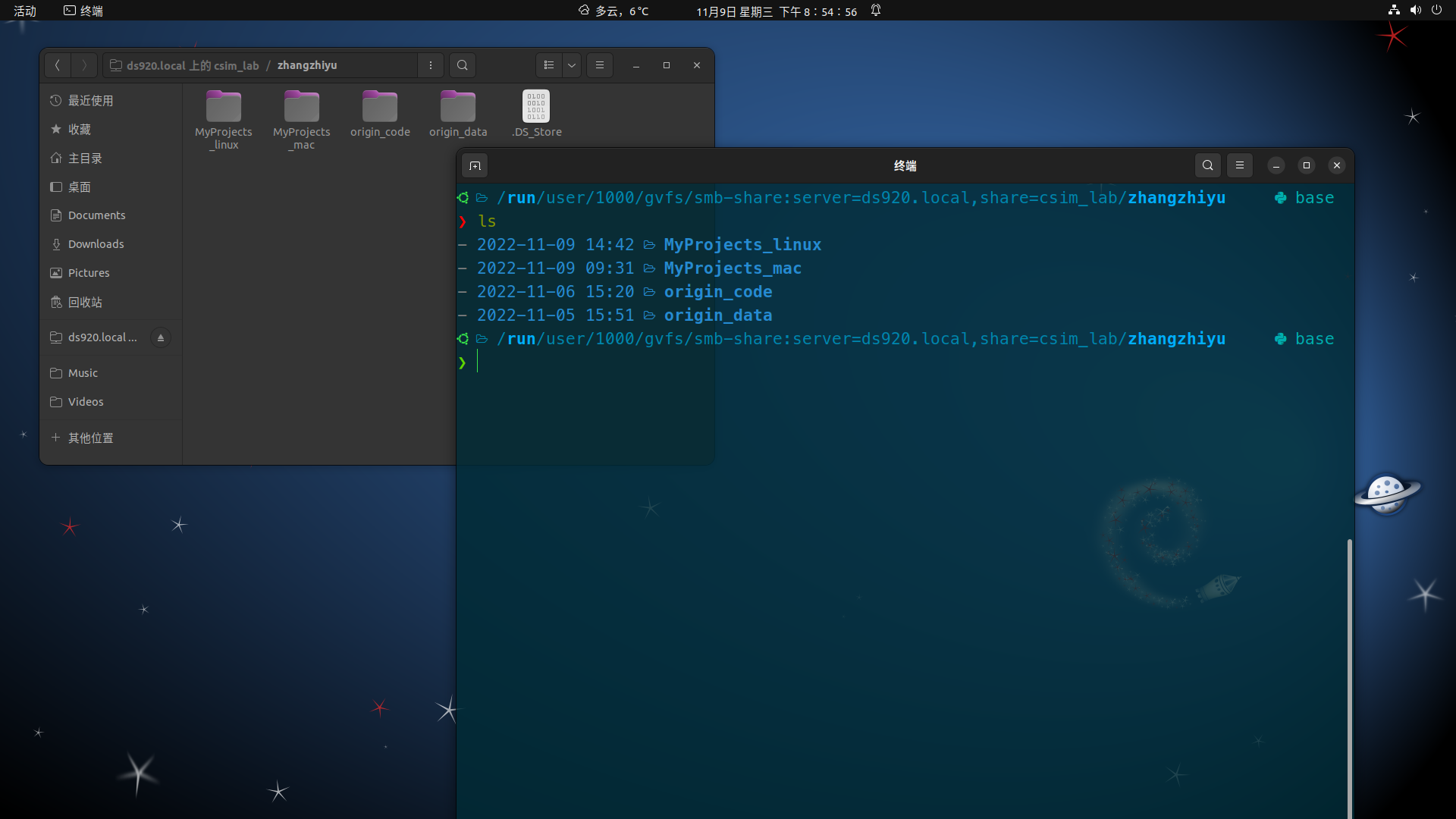1456x819 pixels.
Task: Toggle list/grid view in file manager
Action: [x=549, y=65]
